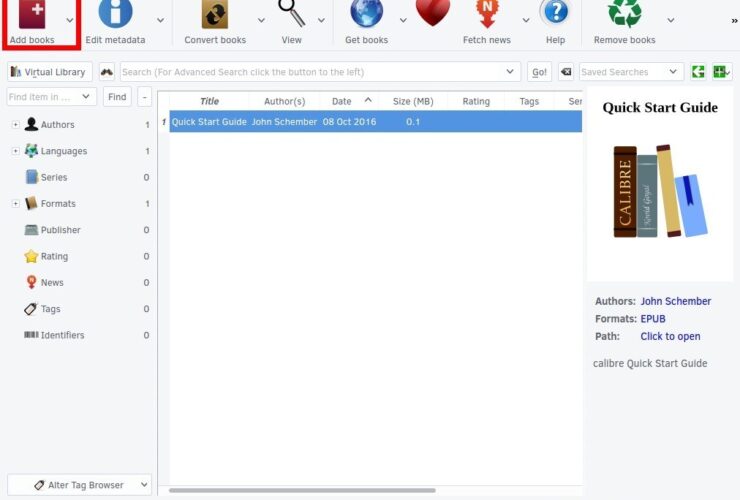Open the Virtual Library button
The width and height of the screenshot is (740, 500).
click(50, 72)
